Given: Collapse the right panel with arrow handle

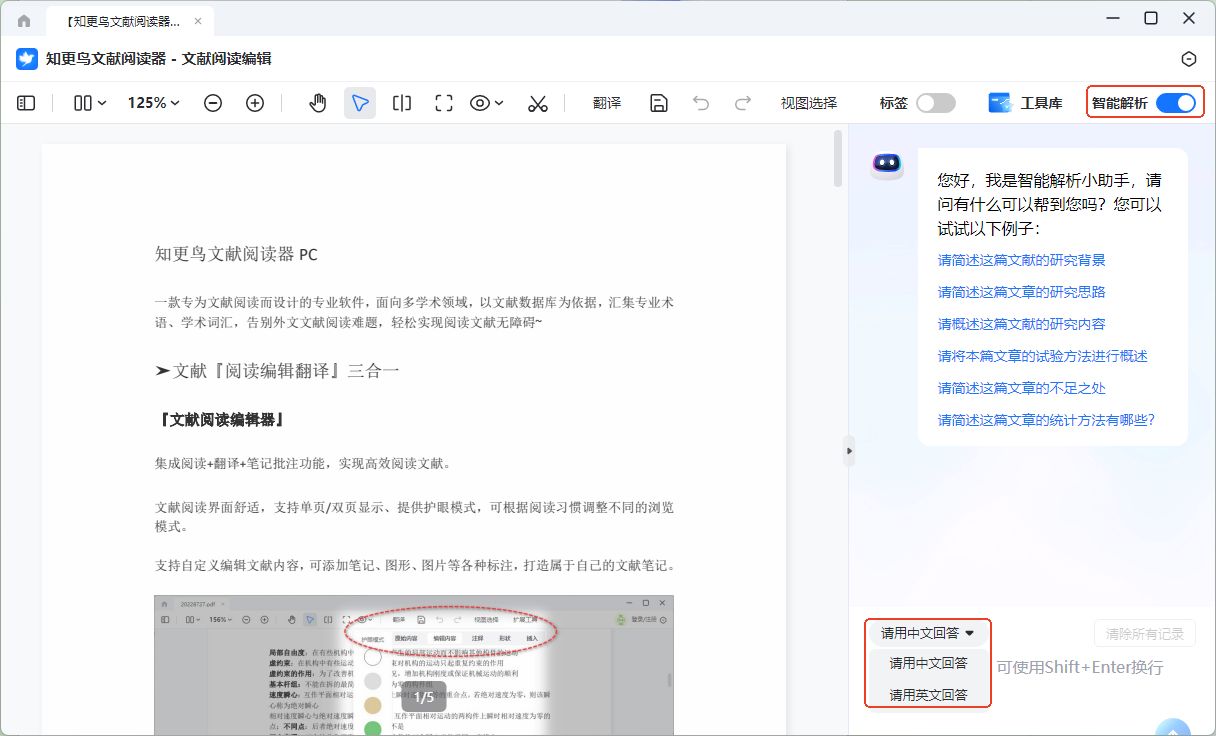Looking at the screenshot, I should (x=849, y=451).
